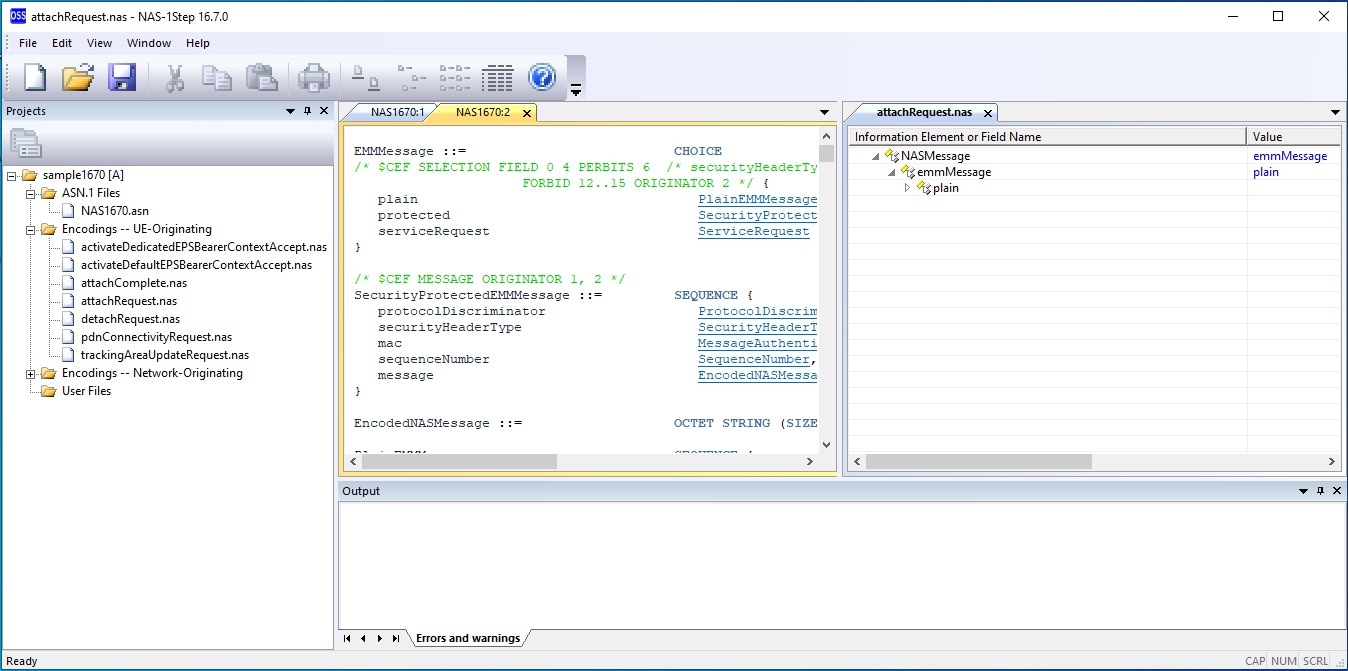Viewport: 1348px width, 671px height.
Task: Open a file using the folder icon
Action: click(78, 77)
